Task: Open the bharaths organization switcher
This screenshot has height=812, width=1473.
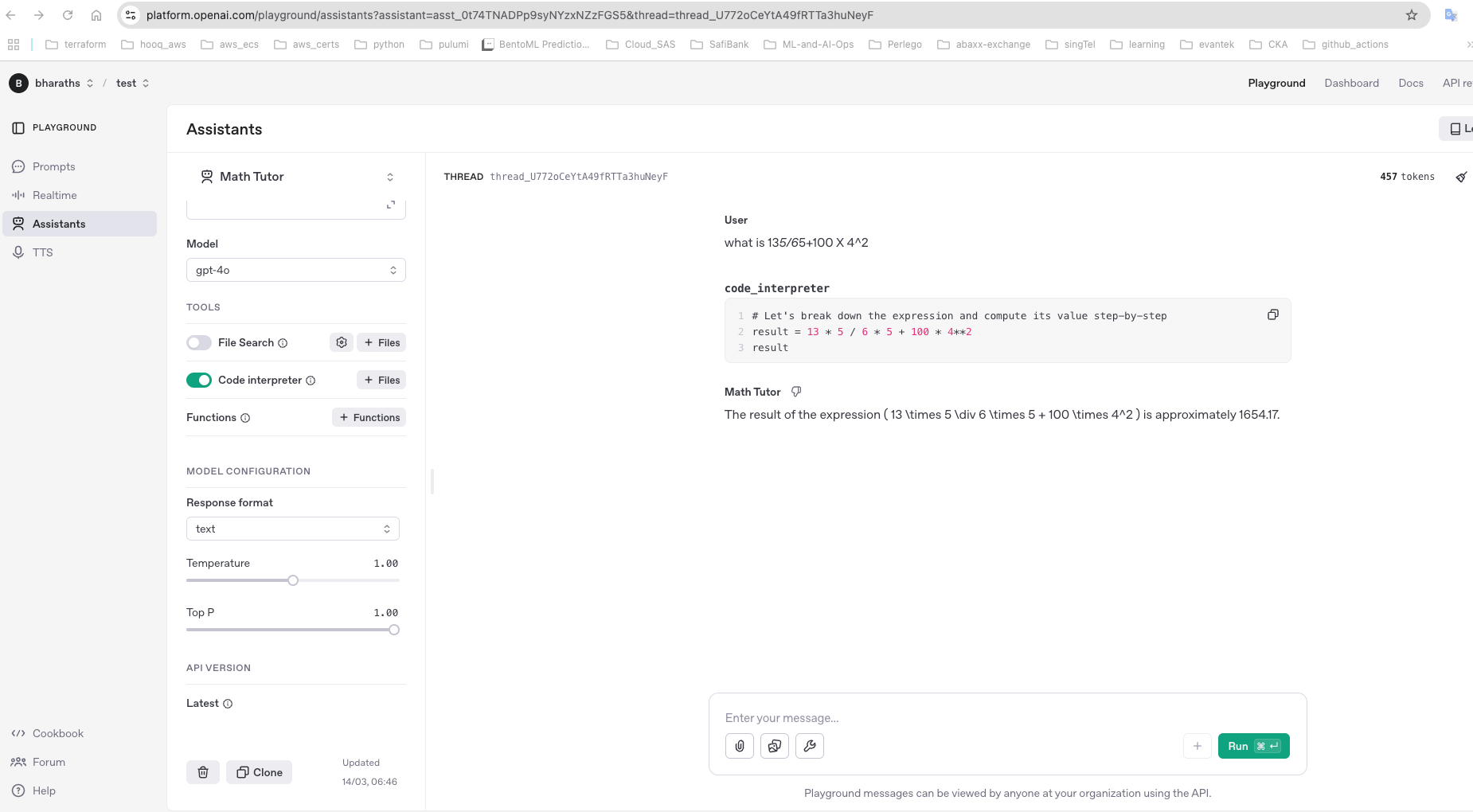Action: pyautogui.click(x=64, y=83)
